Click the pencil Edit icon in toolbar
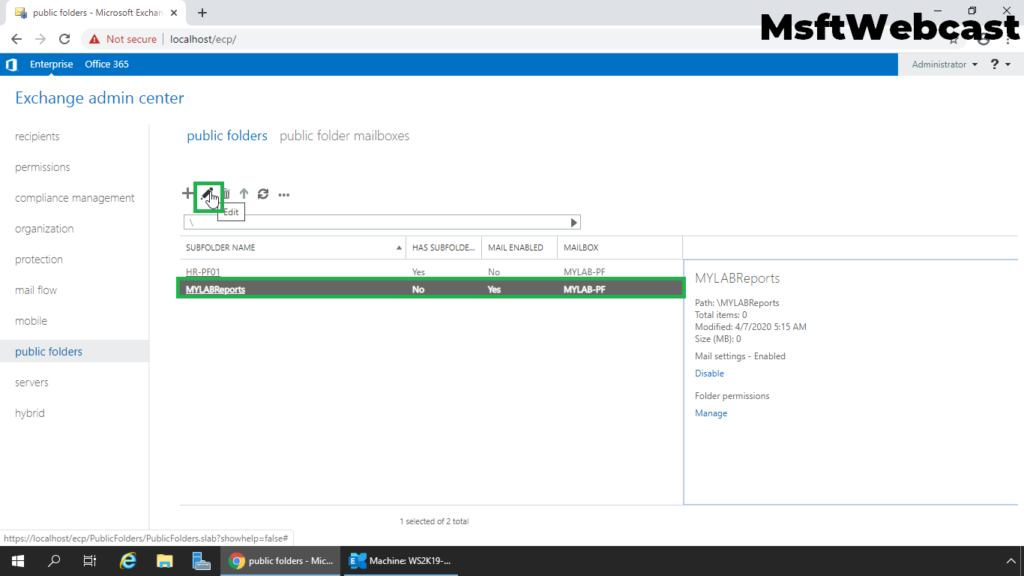Viewport: 1024px width, 576px height. click(x=208, y=194)
